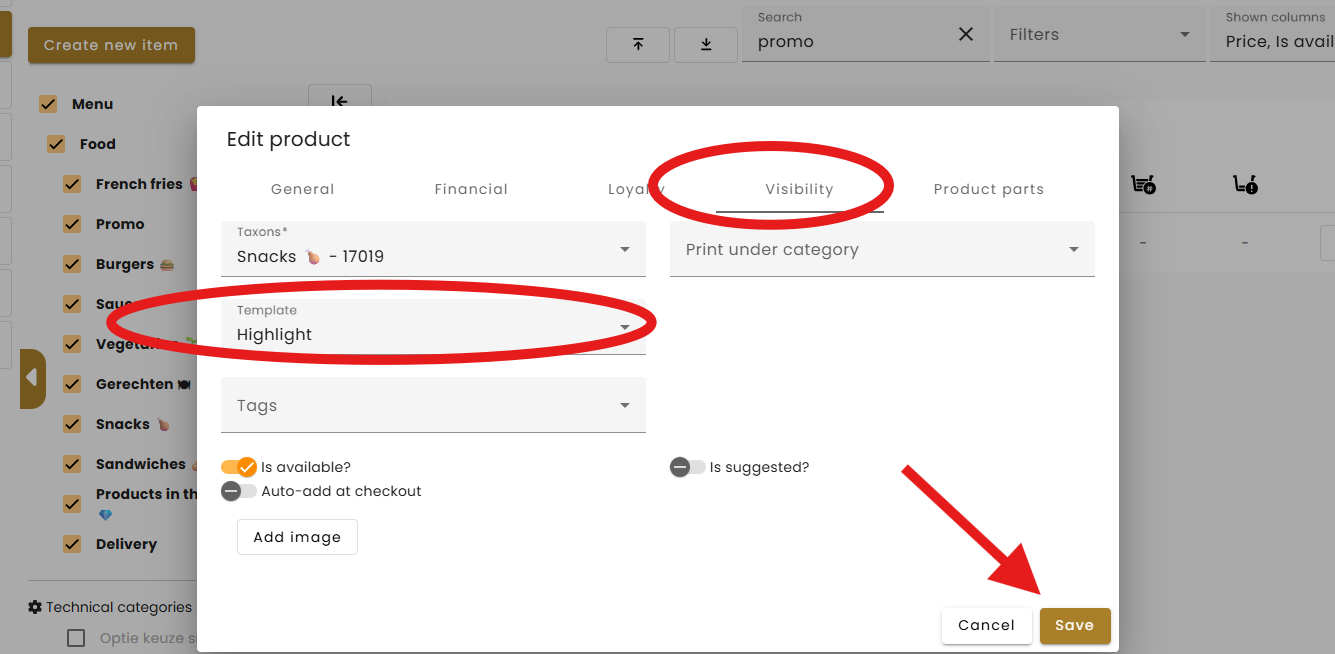Toggle the 'Is available?' switch
The height and width of the screenshot is (654, 1335).
239,467
